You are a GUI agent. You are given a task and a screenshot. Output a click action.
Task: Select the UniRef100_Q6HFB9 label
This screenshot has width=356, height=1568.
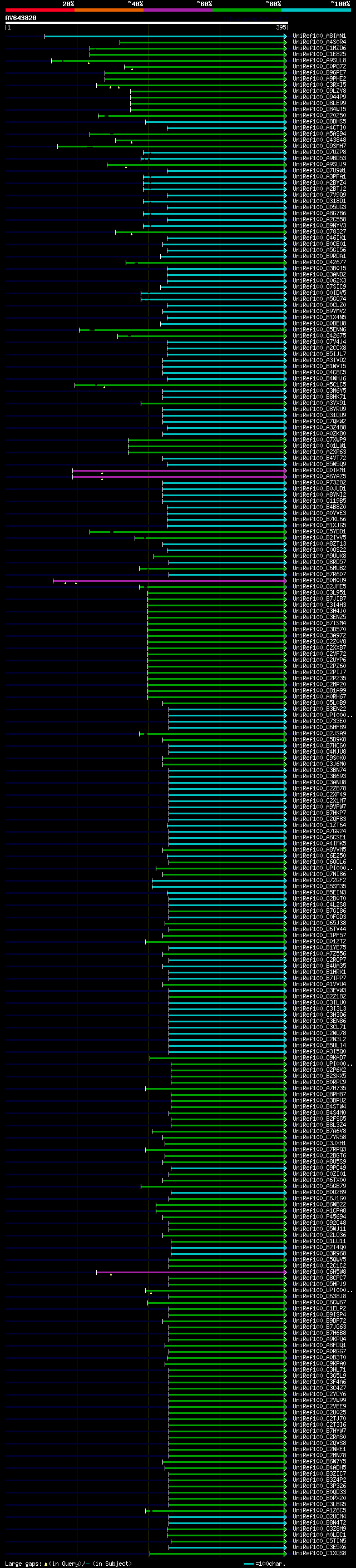[319, 728]
